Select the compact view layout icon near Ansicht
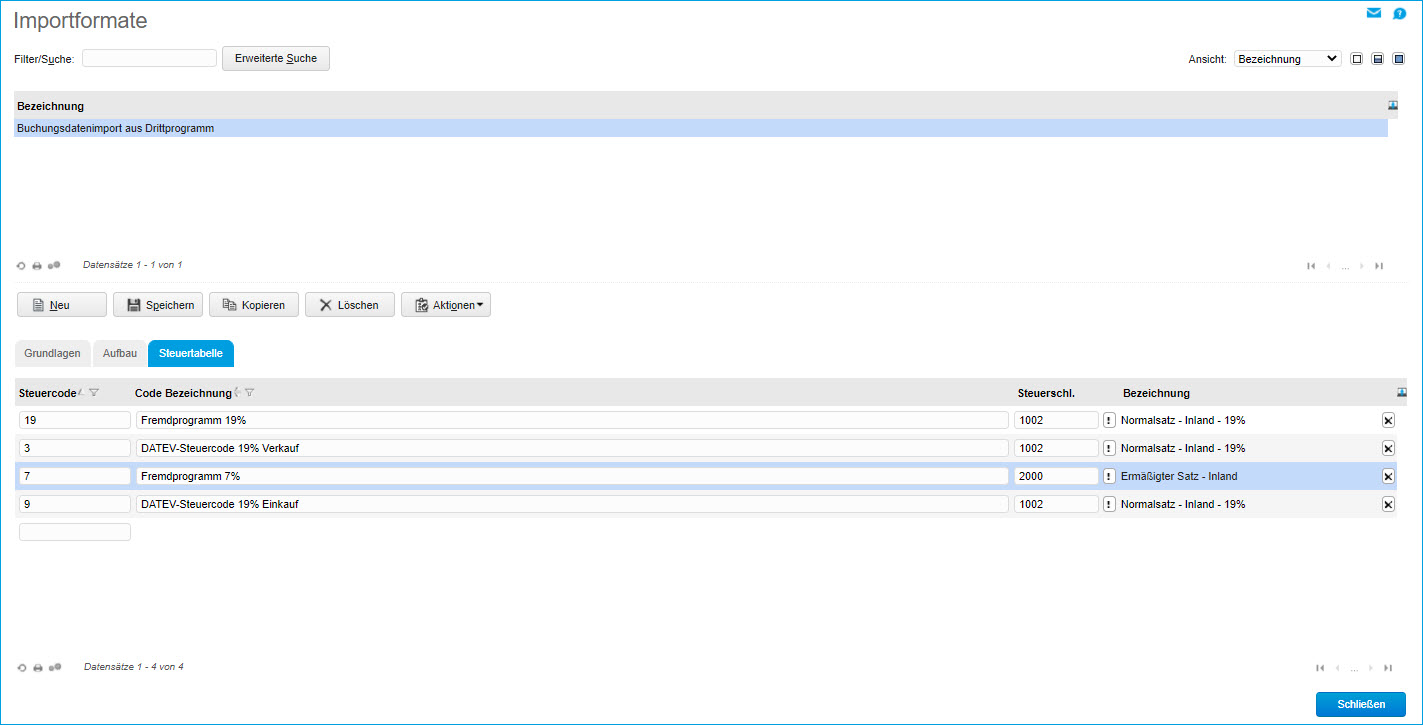The width and height of the screenshot is (1423, 725). coord(1356,59)
